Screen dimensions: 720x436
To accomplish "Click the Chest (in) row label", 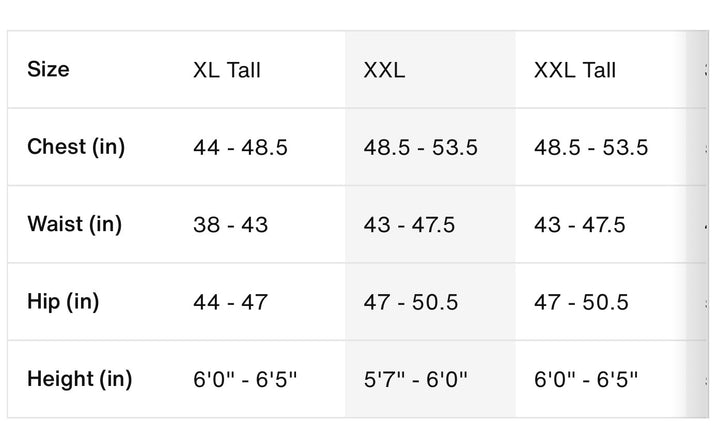I will [76, 147].
